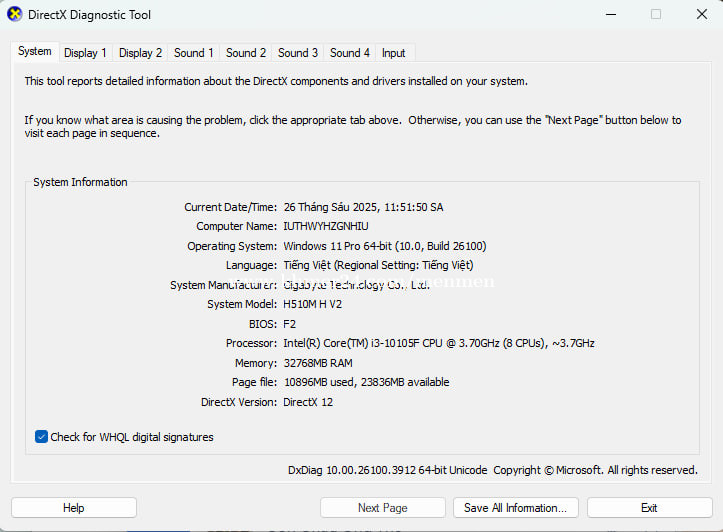Image resolution: width=723 pixels, height=532 pixels.
Task: Click the Operating System: label
Action: [x=232, y=246]
